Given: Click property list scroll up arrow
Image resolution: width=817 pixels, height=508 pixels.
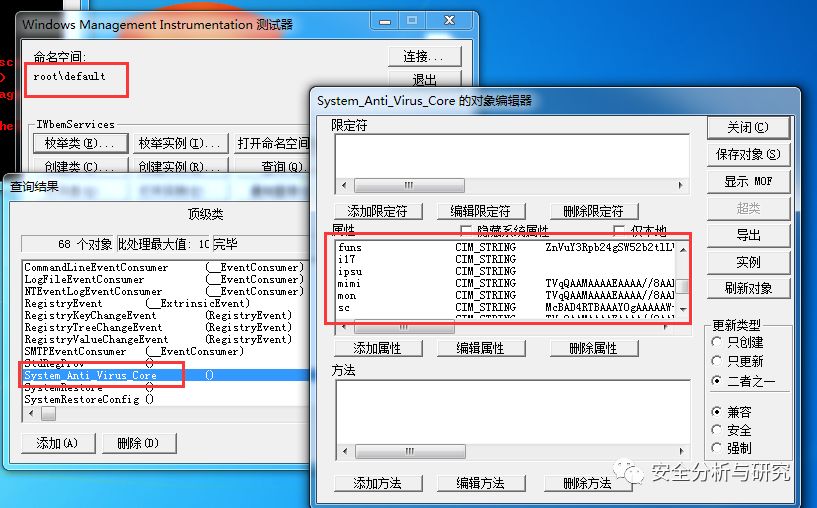Looking at the screenshot, I should tap(683, 250).
